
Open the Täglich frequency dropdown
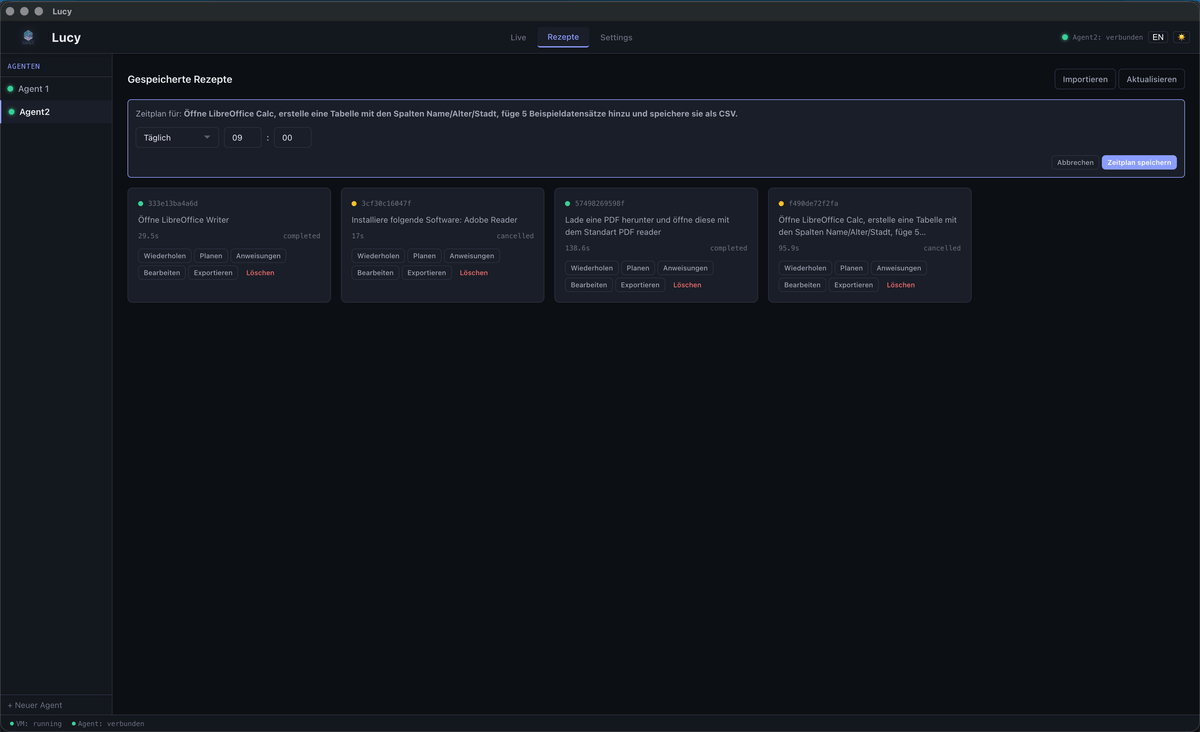point(177,138)
